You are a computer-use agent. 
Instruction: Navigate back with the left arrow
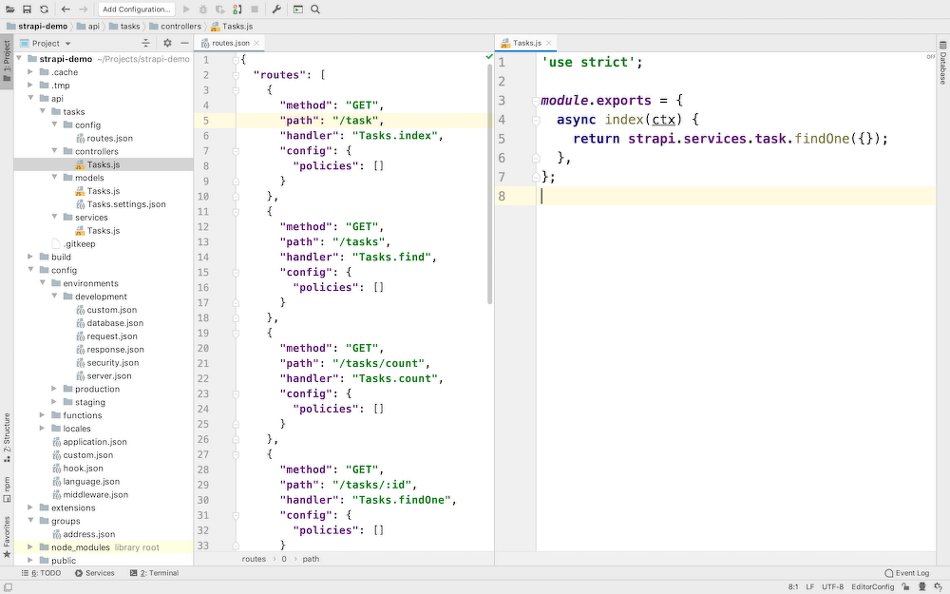[x=66, y=9]
